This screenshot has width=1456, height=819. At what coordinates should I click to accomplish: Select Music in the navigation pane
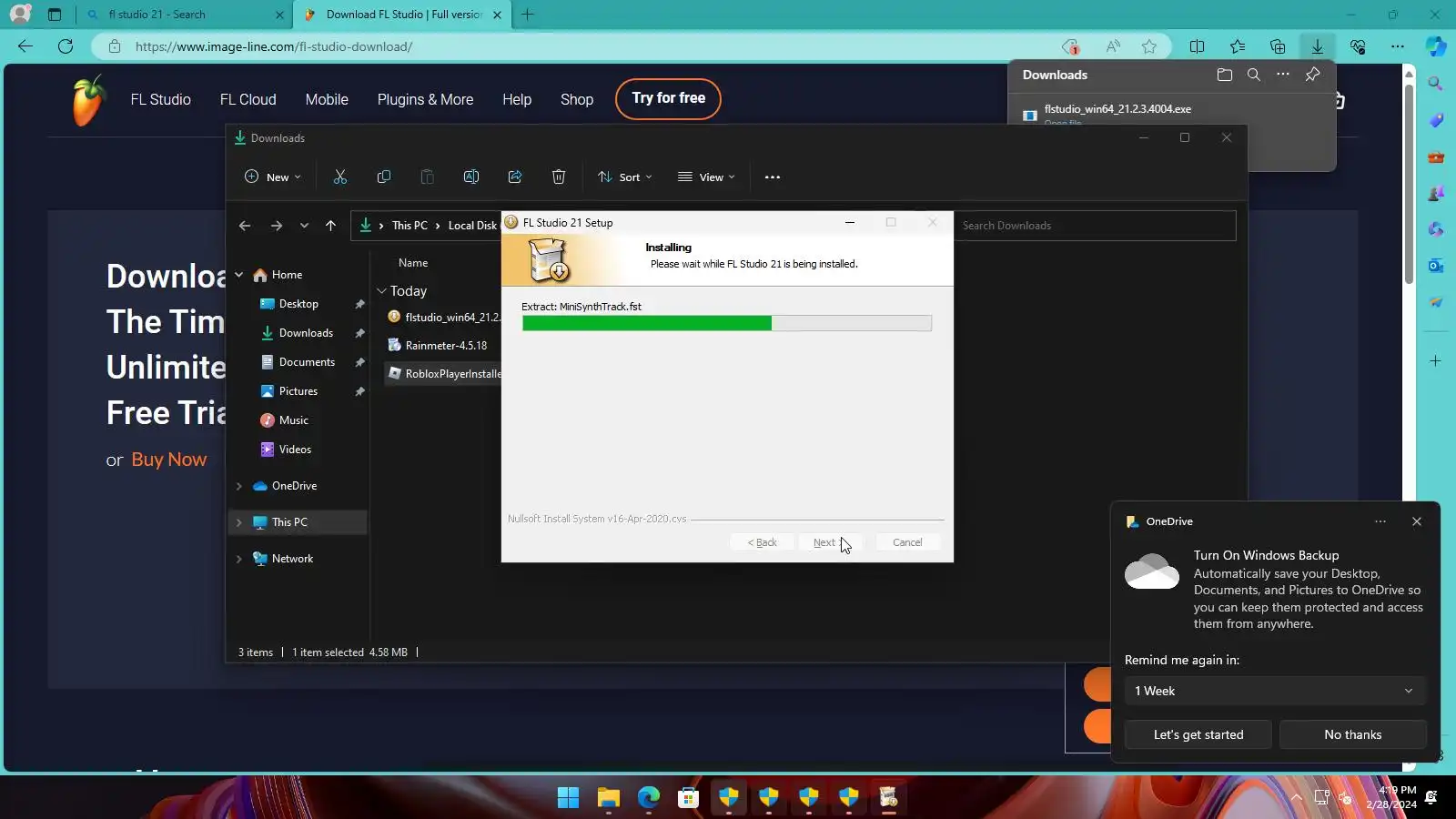tap(293, 420)
